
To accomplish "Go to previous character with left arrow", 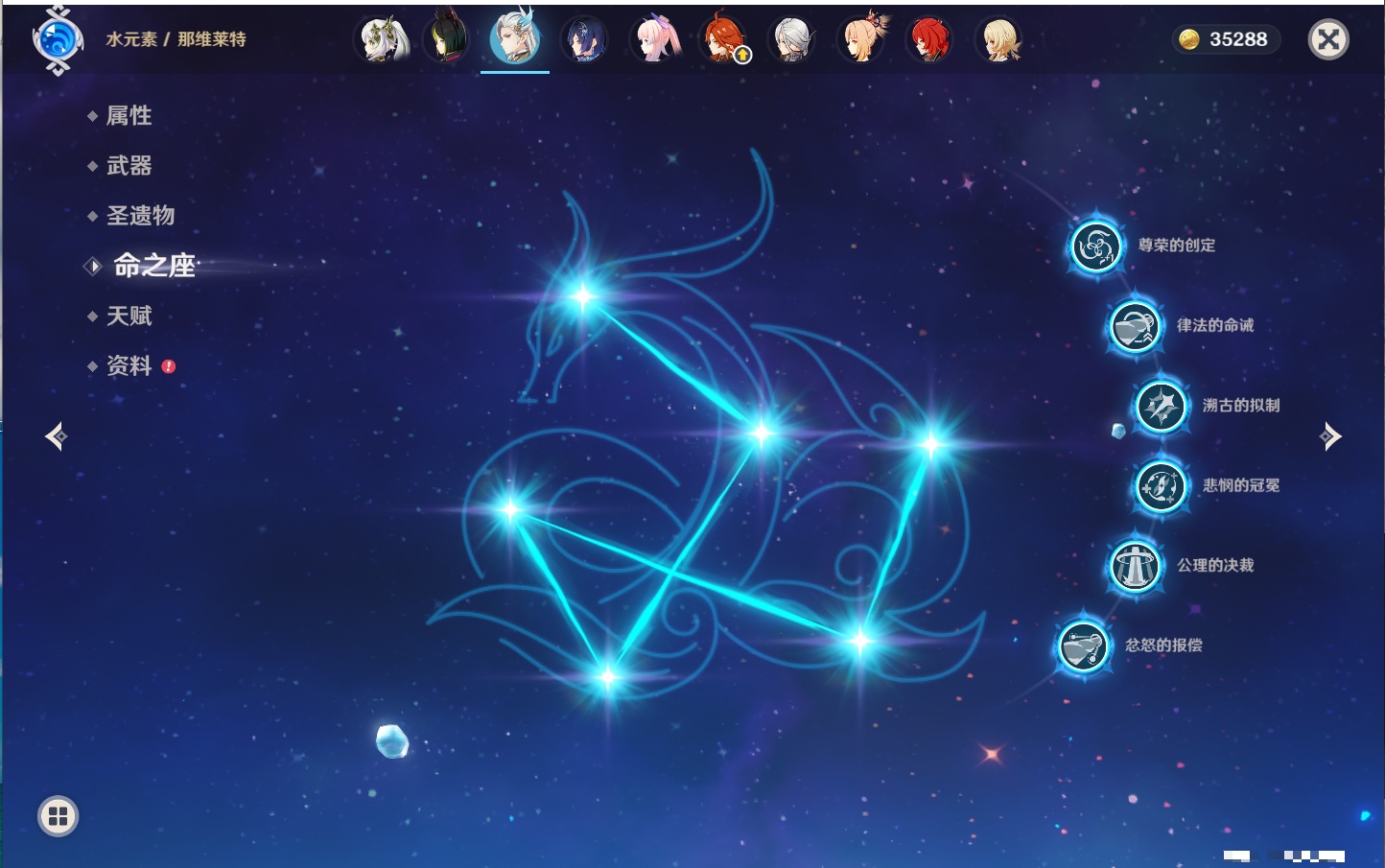I will click(56, 436).
